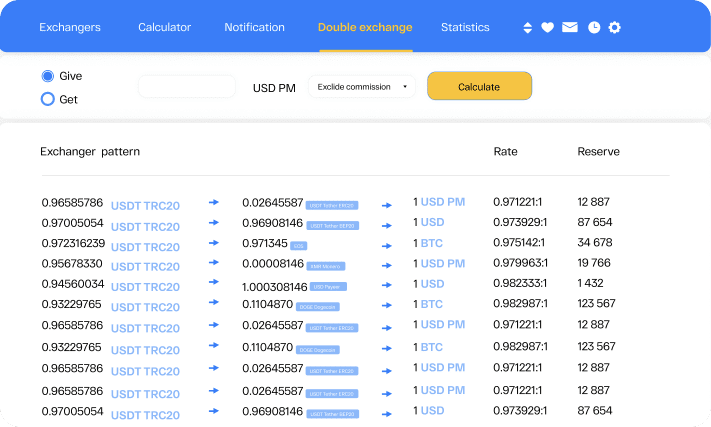This screenshot has width=711, height=427.
Task: Select the Give radio button
Action: pos(47,76)
